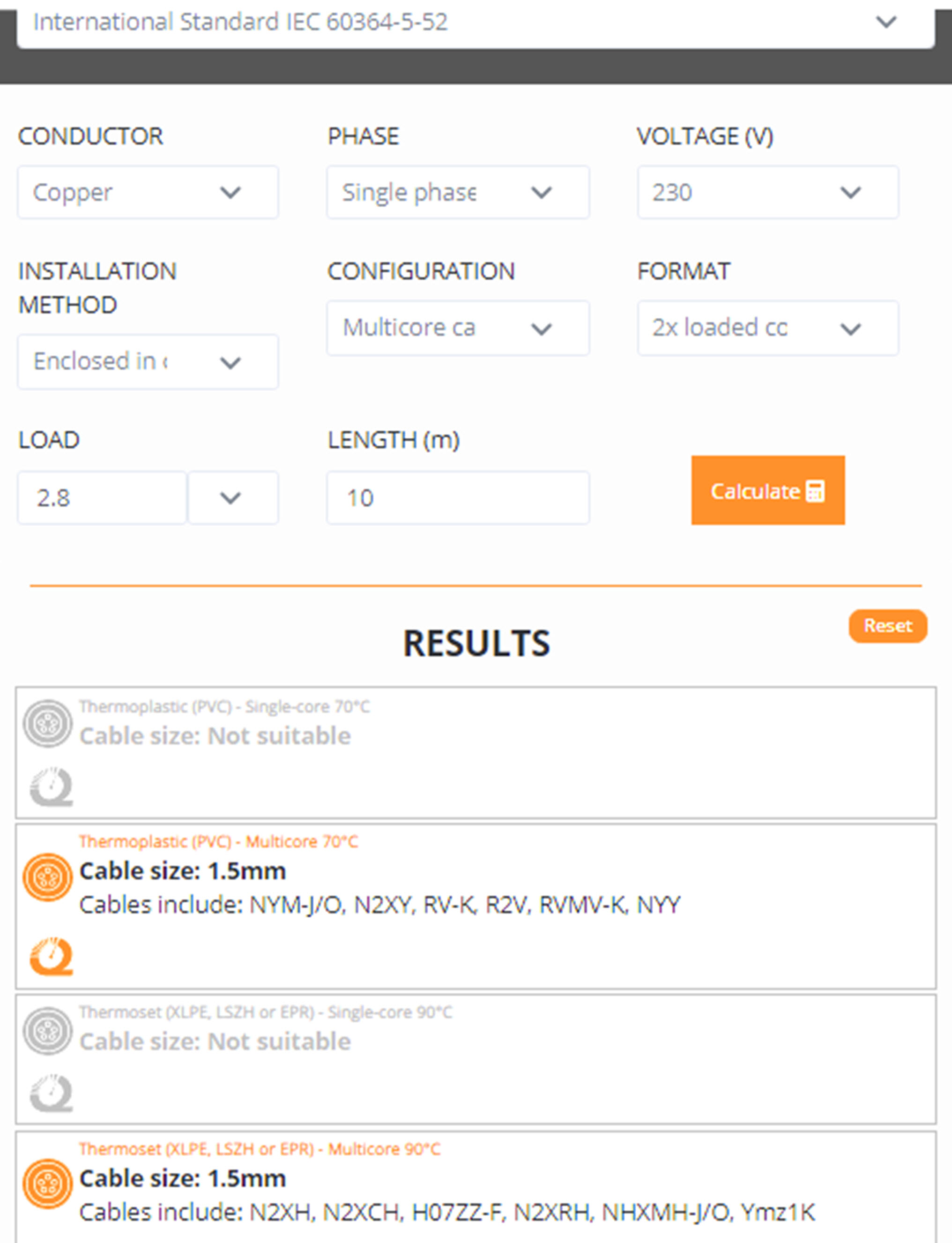Screen dimensions: 952x1243
Task: Click the orange PVC Multicore cable icon
Action: [48, 877]
